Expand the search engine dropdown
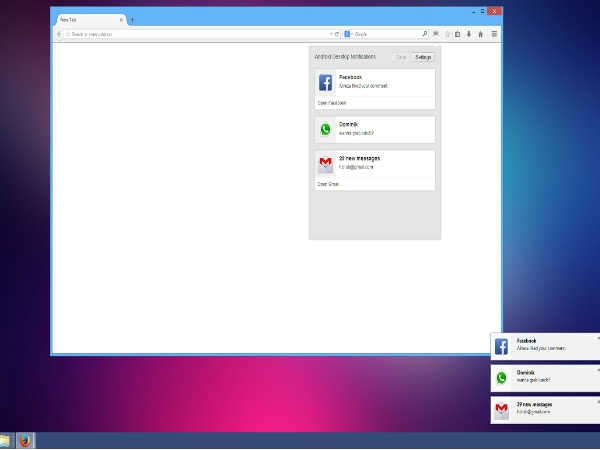This screenshot has height=450, width=600. click(348, 34)
